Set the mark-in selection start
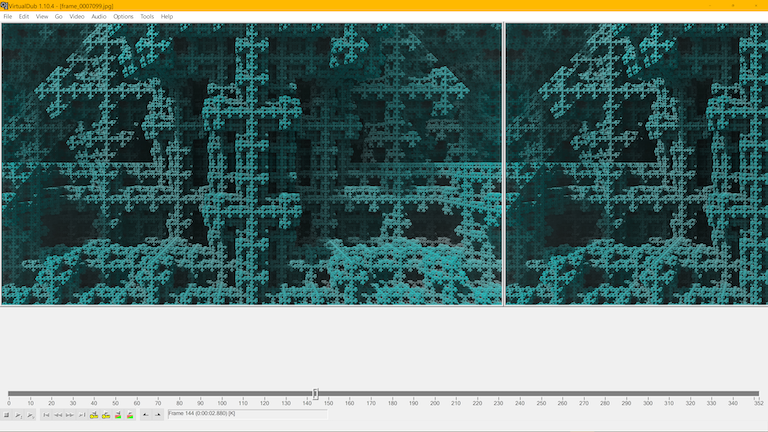 [146, 415]
